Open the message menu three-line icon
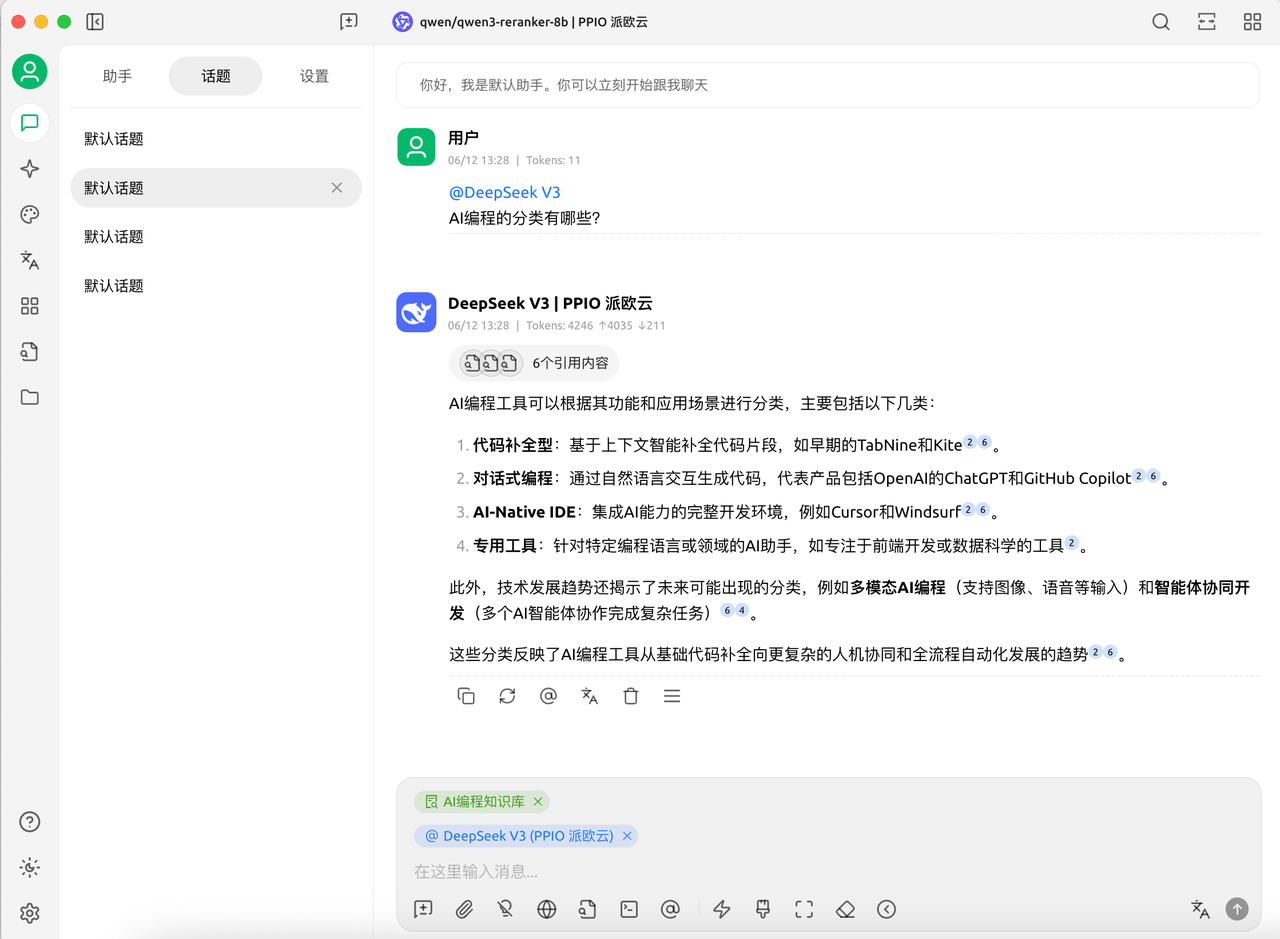Image resolution: width=1280 pixels, height=939 pixels. point(672,696)
